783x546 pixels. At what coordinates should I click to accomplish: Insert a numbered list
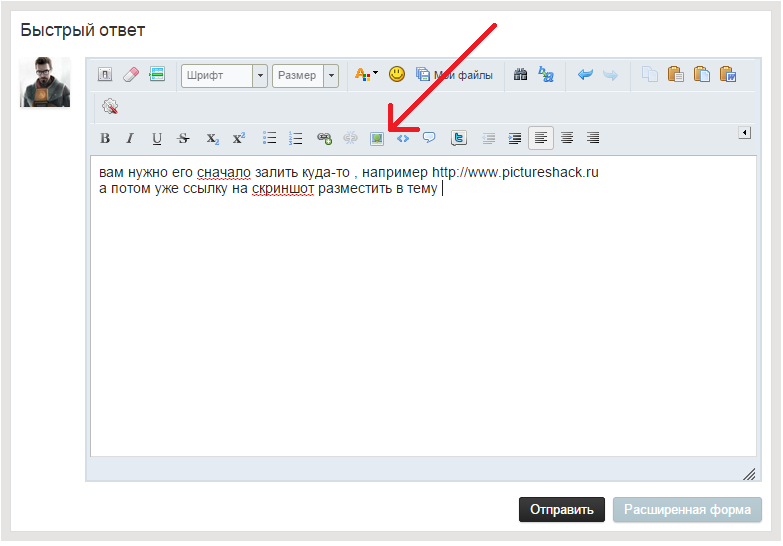tap(296, 138)
